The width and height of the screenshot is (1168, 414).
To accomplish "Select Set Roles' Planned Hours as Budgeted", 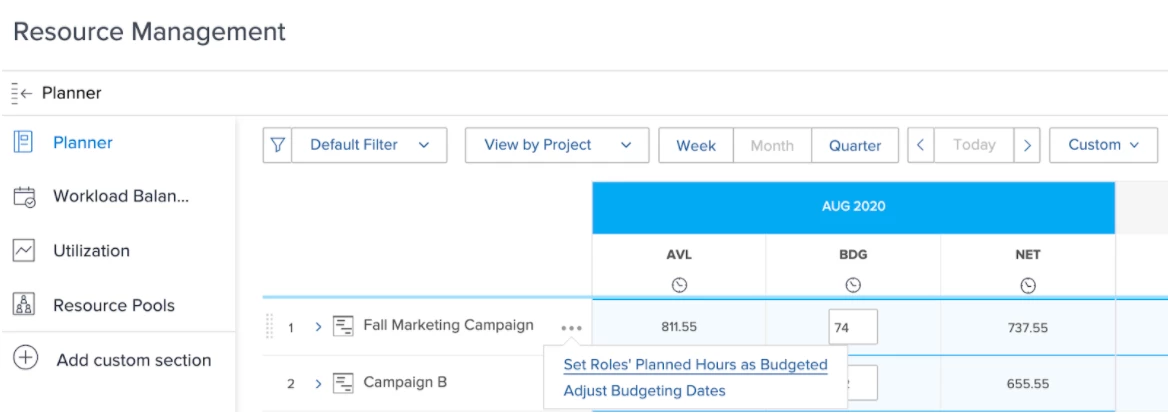I will coord(695,364).
